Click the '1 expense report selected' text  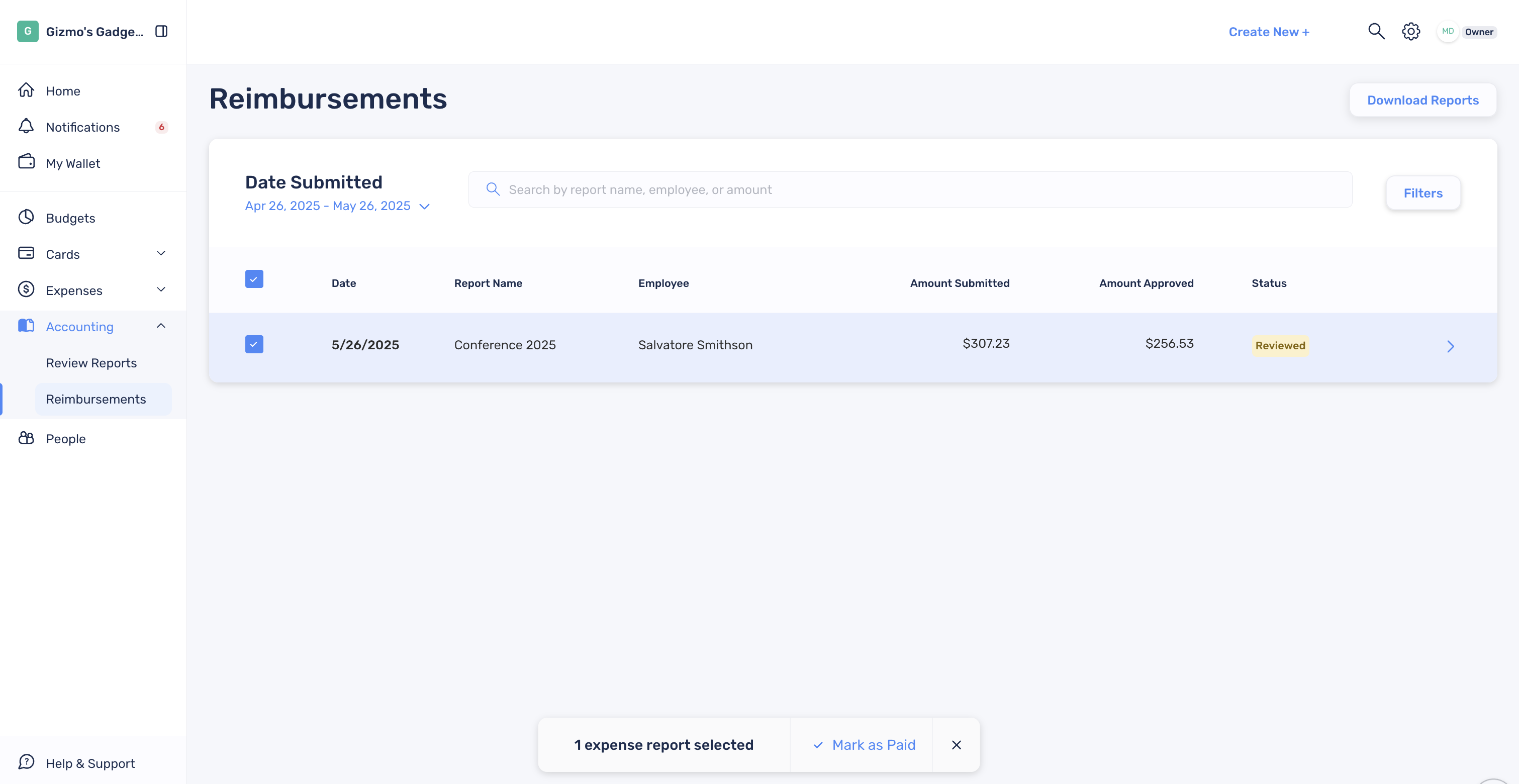coord(663,745)
